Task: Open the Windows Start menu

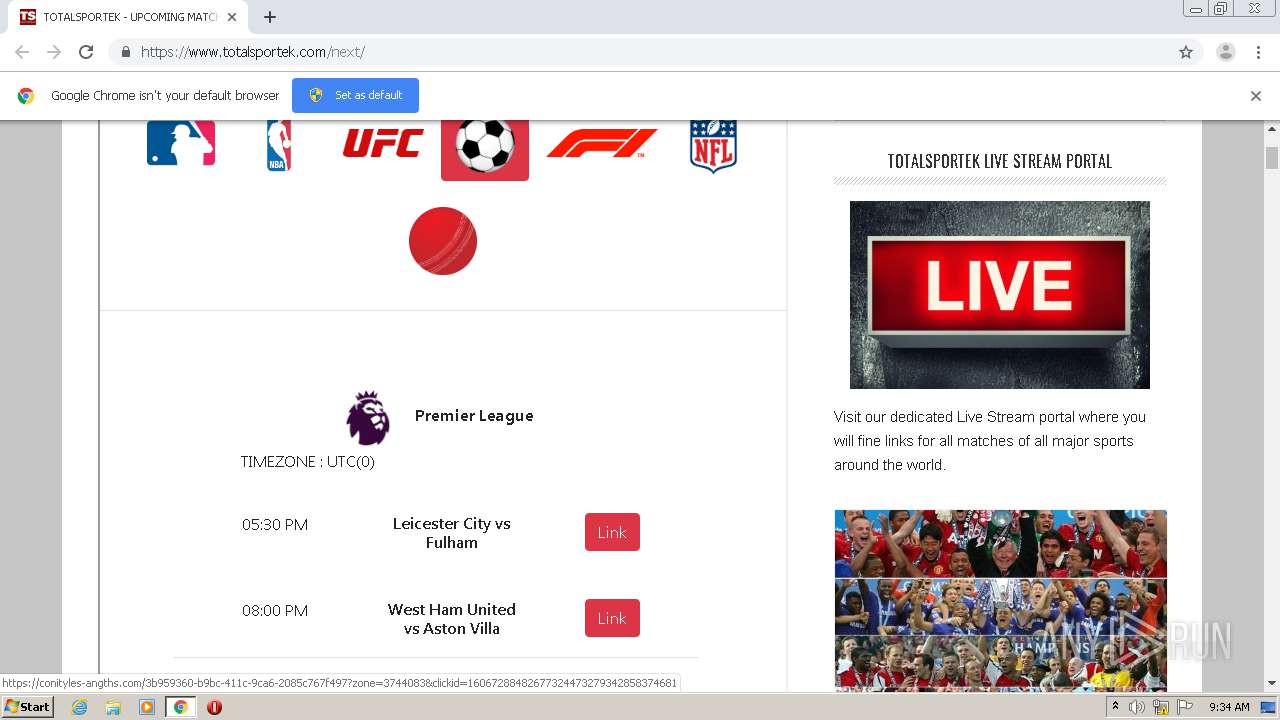Action: point(28,707)
